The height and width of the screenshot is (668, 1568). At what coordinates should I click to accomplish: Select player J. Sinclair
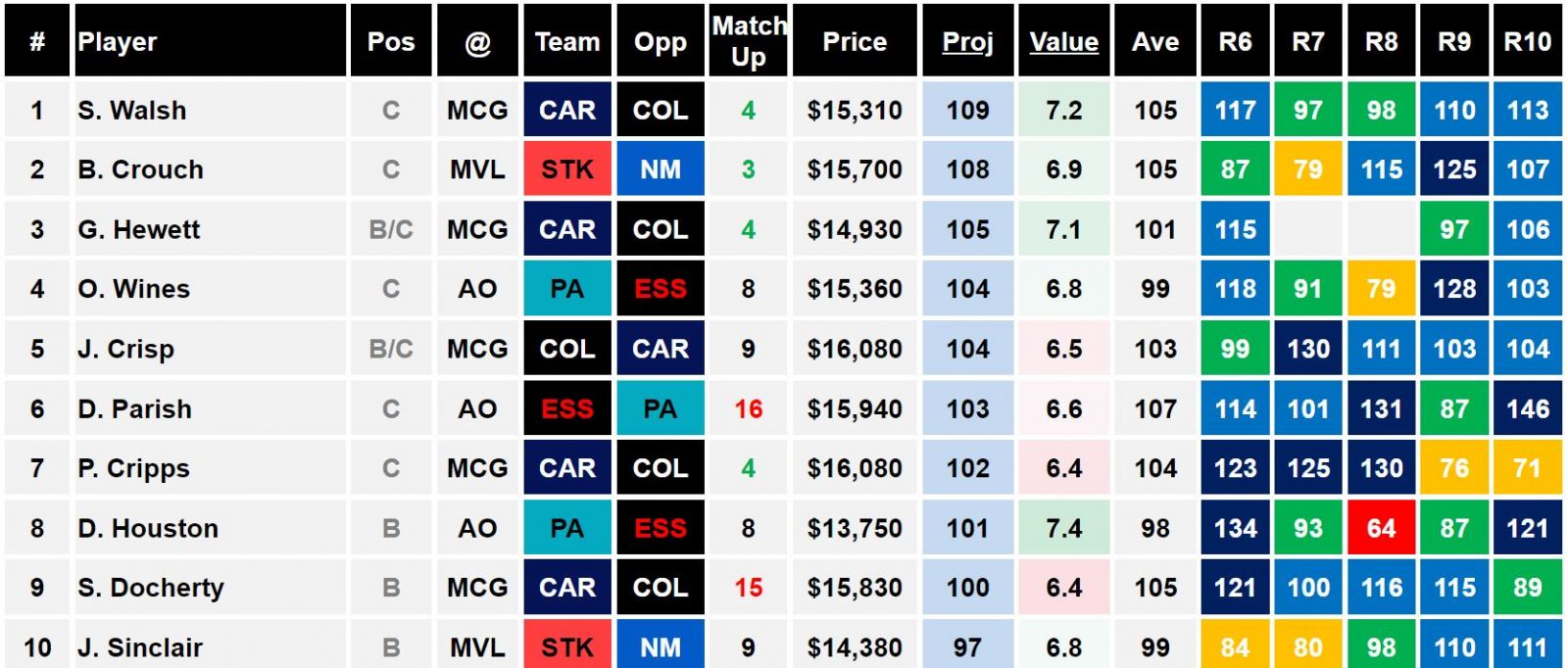[x=140, y=647]
